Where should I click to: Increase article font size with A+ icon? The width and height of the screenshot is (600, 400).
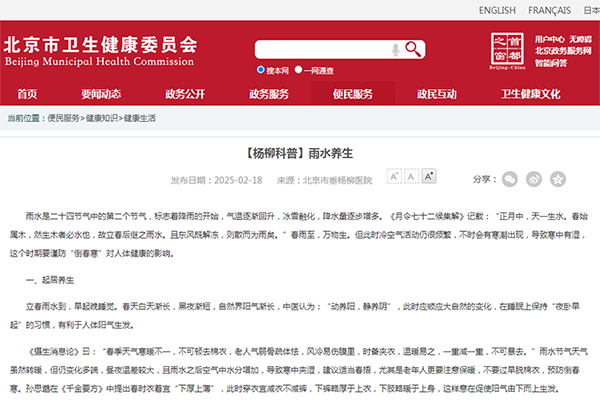point(429,177)
